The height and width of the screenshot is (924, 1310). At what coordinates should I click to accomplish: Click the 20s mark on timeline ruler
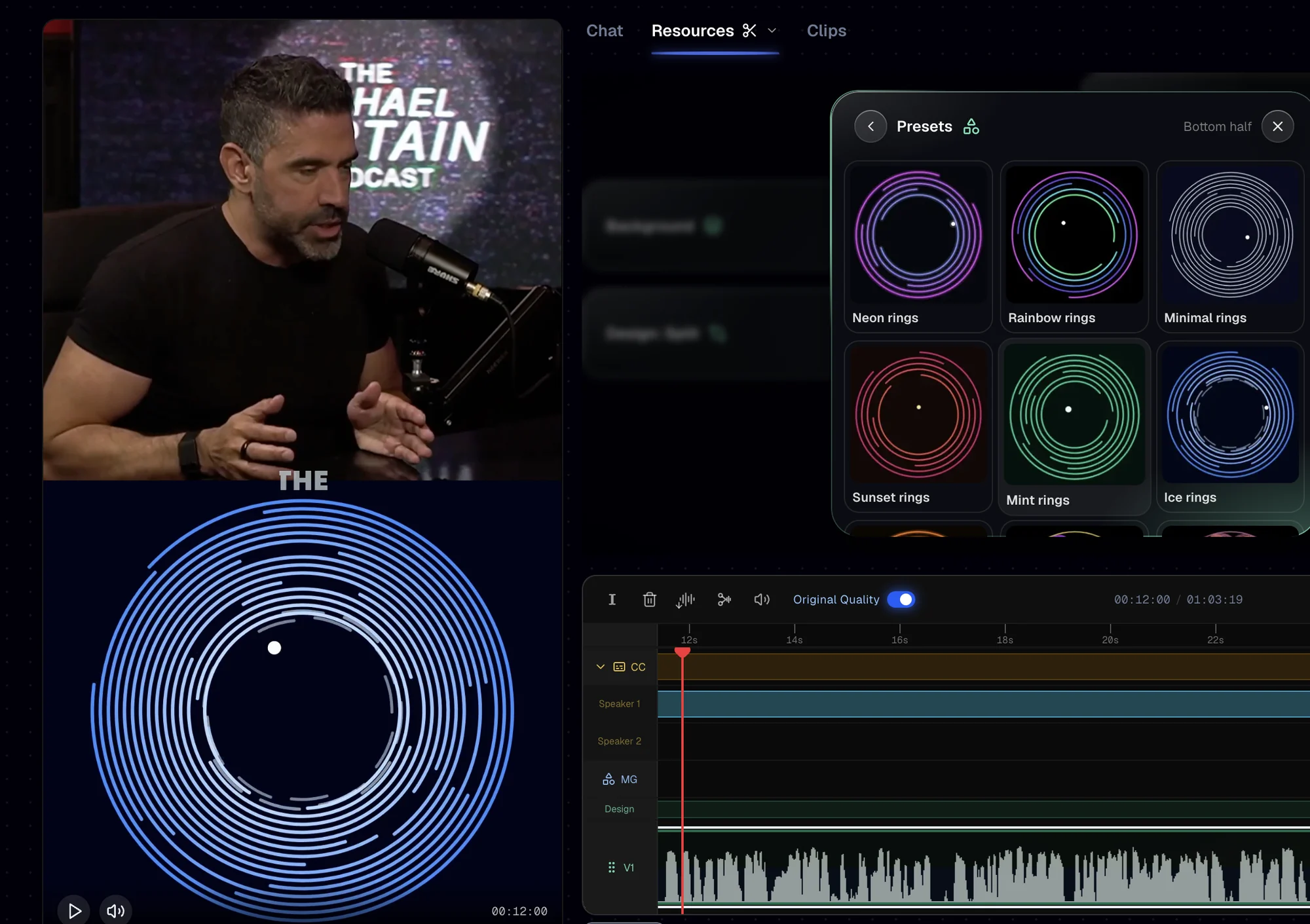click(1110, 639)
